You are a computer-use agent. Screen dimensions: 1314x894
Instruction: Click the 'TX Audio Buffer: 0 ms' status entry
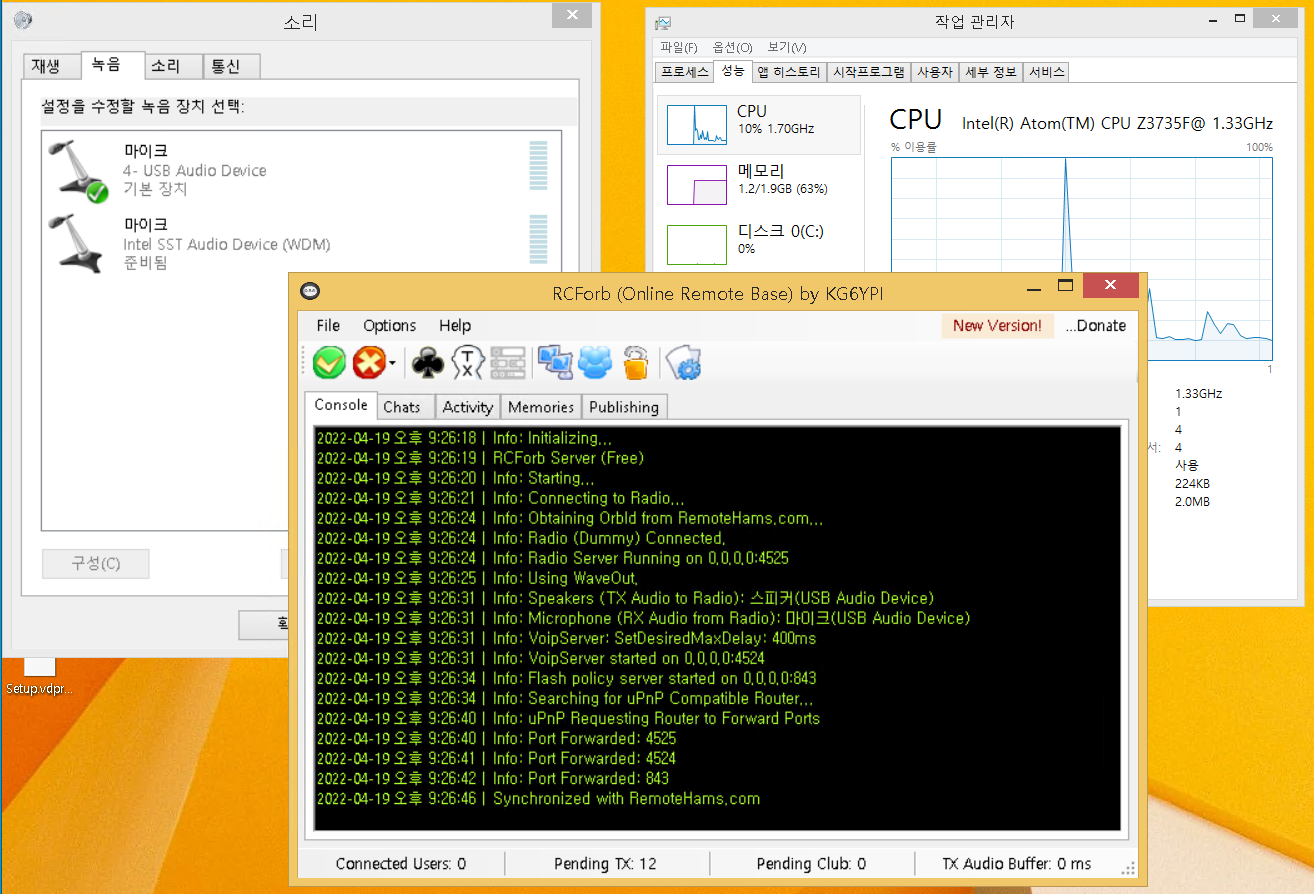(1017, 863)
